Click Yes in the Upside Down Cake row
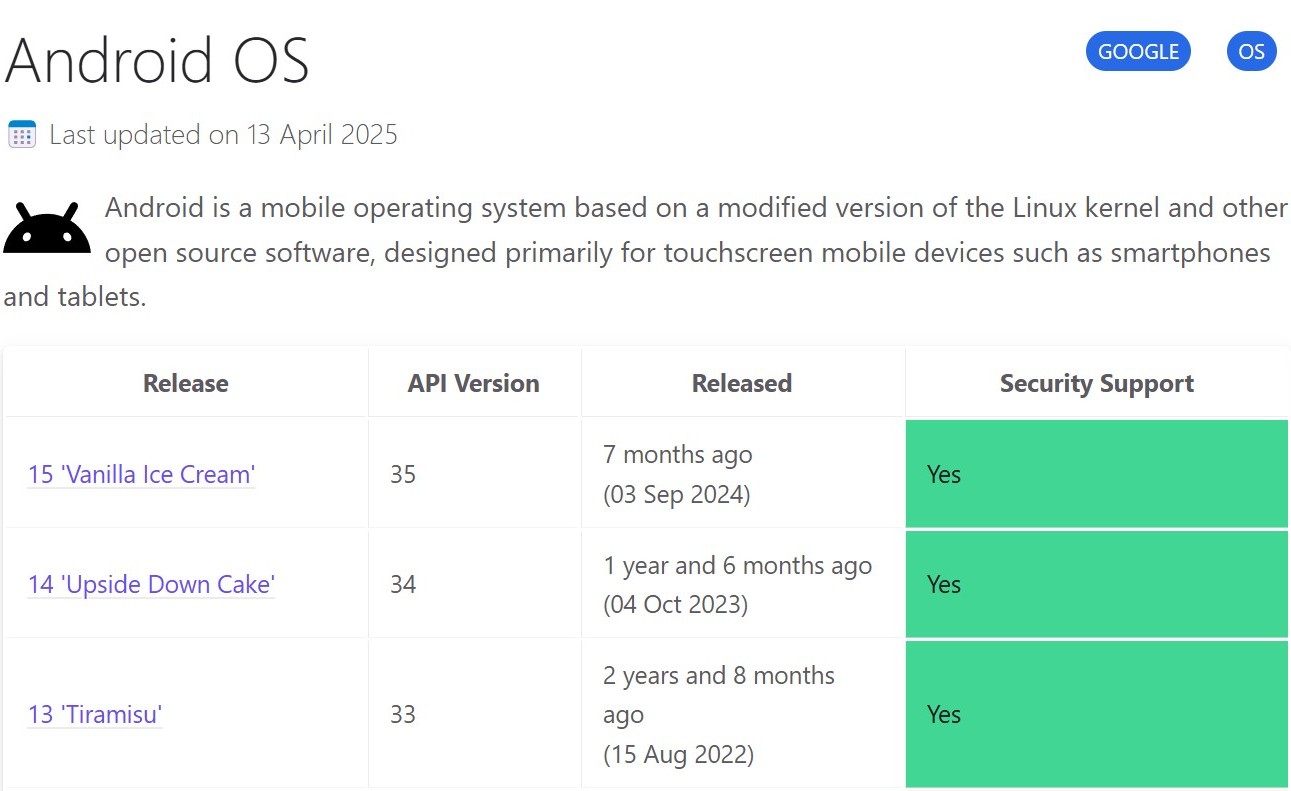 coord(944,584)
